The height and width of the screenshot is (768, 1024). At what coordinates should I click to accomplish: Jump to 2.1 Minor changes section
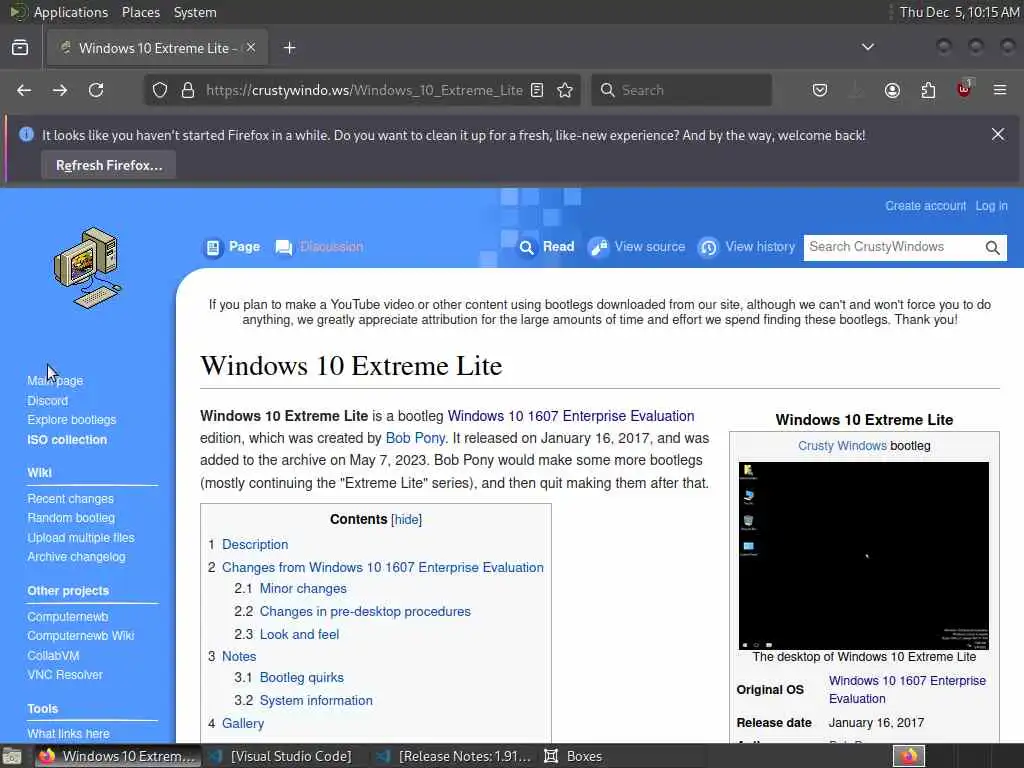click(x=303, y=588)
